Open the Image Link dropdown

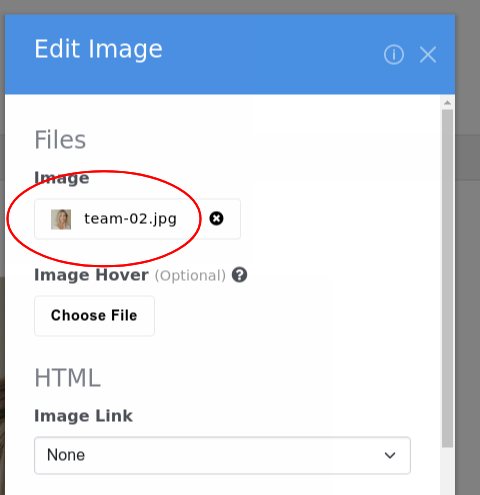point(222,455)
